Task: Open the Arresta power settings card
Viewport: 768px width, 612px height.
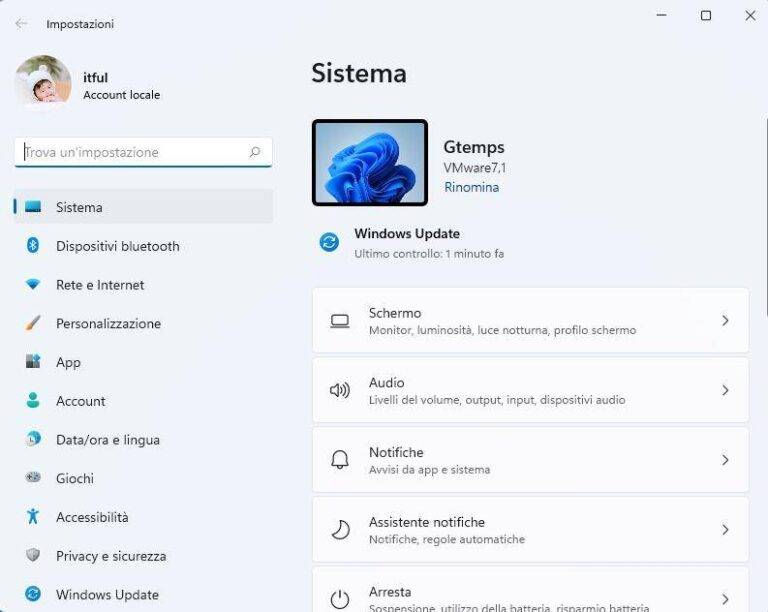Action: coord(530,590)
